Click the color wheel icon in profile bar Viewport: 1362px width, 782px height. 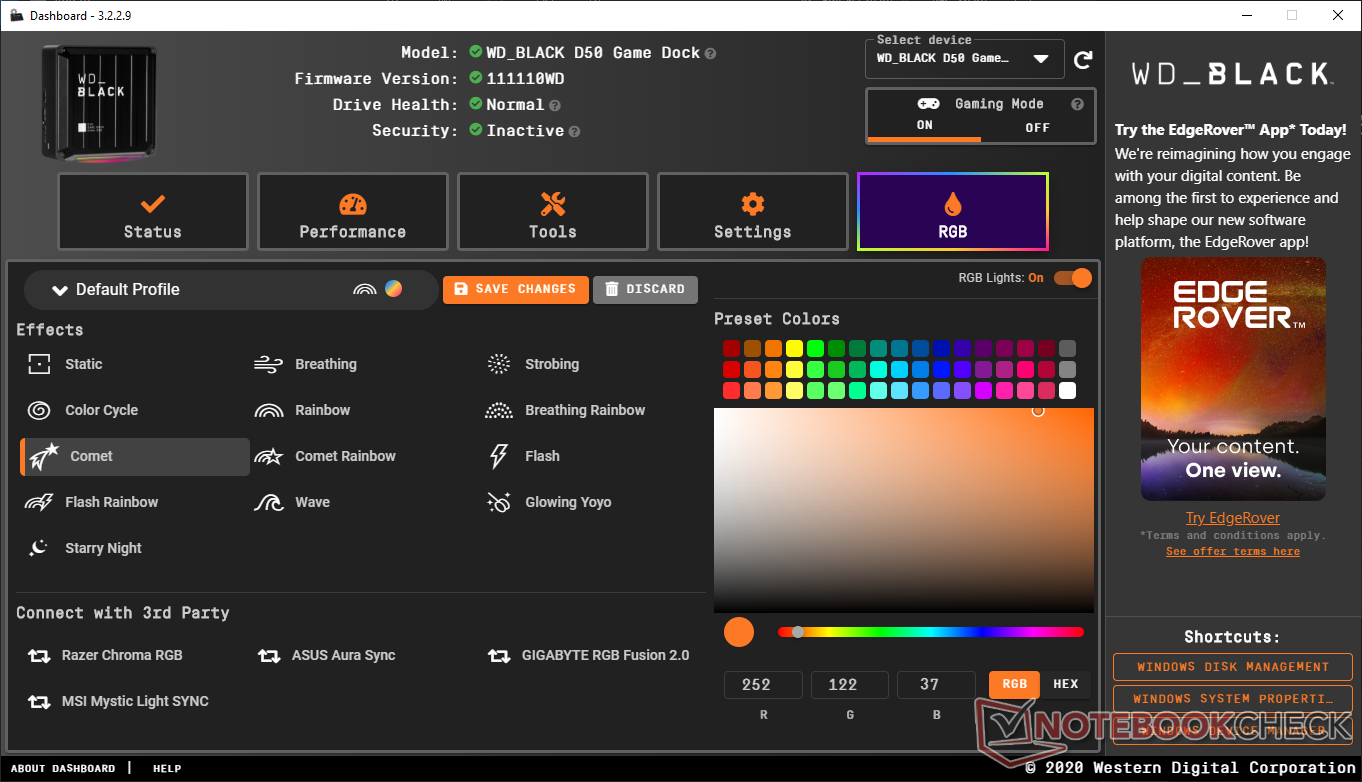(x=394, y=289)
